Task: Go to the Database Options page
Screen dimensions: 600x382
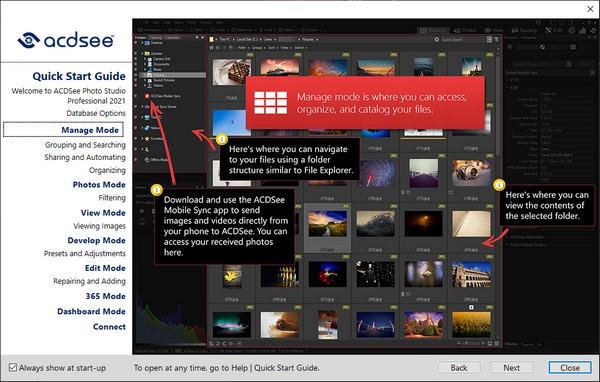Action: (x=96, y=113)
